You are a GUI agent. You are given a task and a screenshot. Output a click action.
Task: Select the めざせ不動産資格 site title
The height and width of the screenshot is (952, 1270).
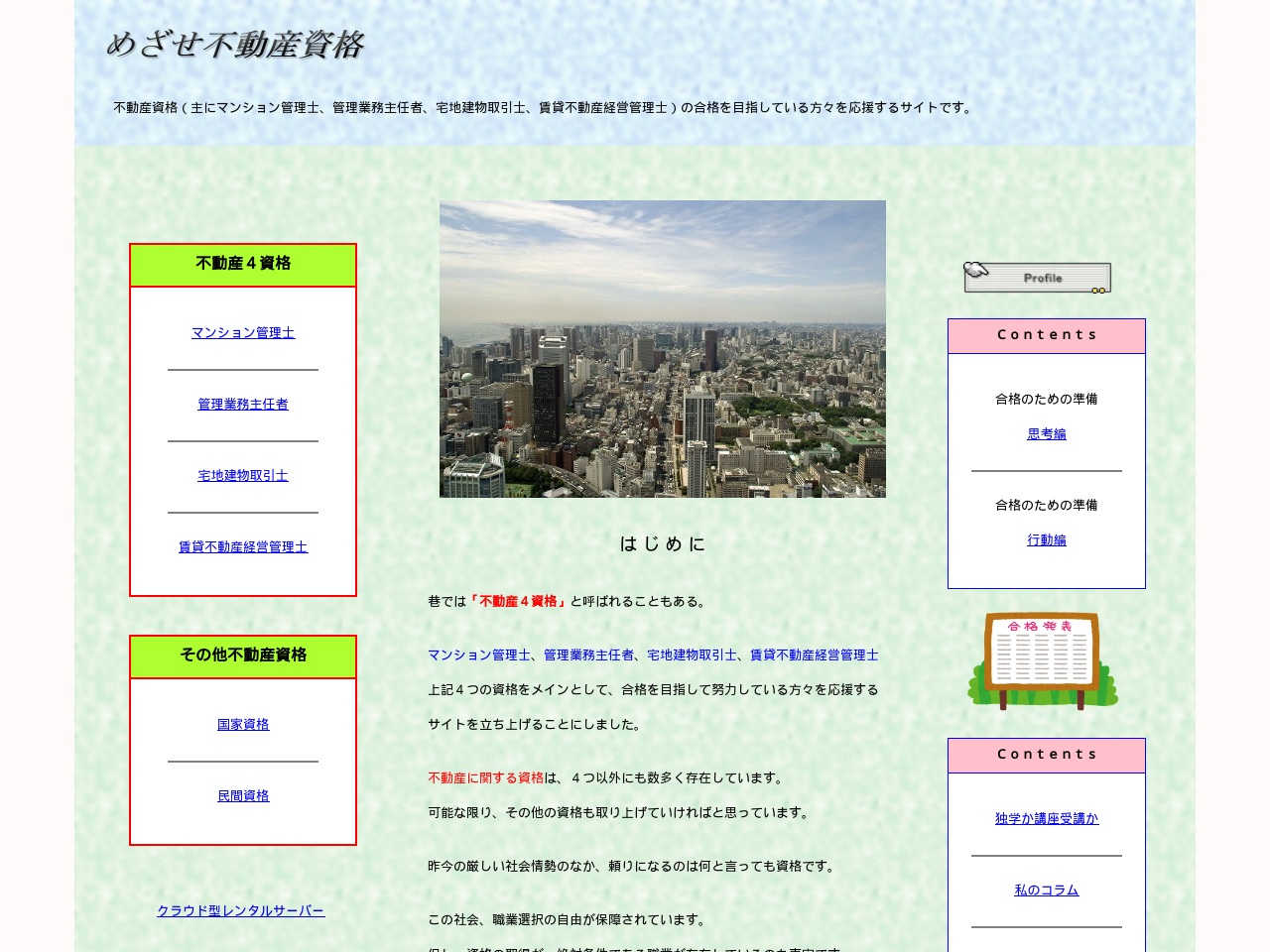[x=235, y=45]
